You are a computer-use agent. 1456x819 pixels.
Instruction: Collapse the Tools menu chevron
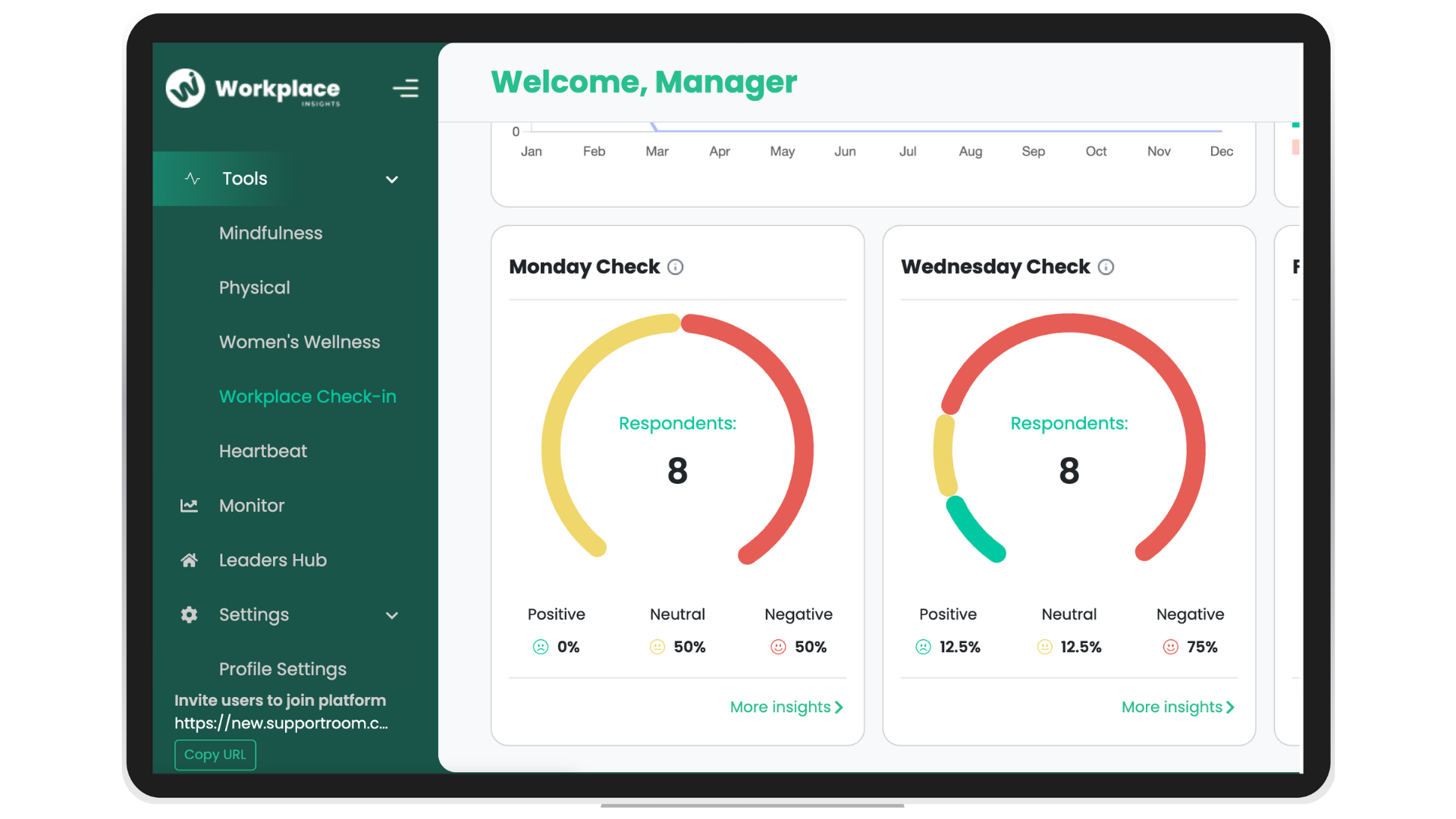point(392,180)
